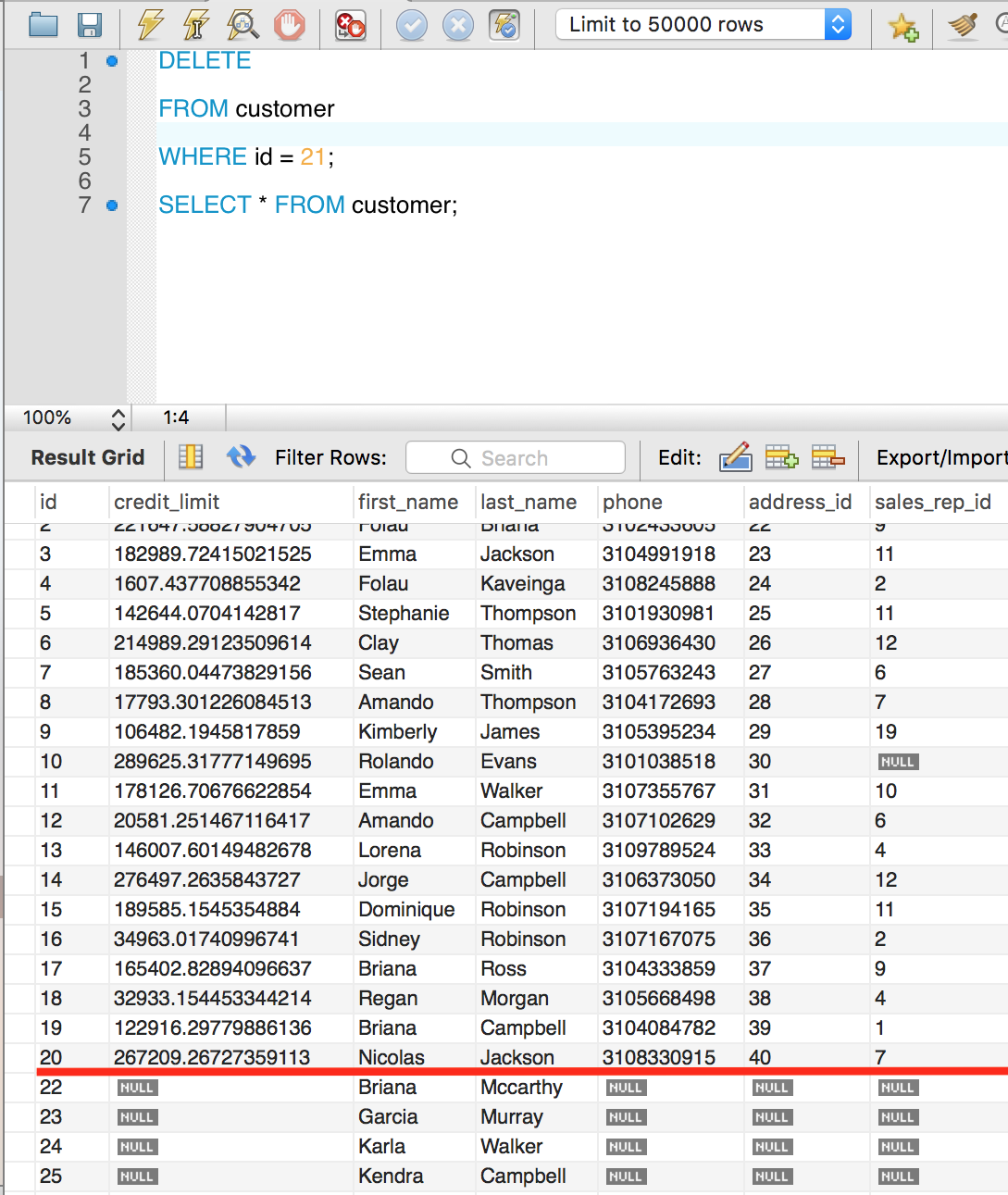Focus the Filter Rows search field
The image size is (1008, 1195).
516,457
